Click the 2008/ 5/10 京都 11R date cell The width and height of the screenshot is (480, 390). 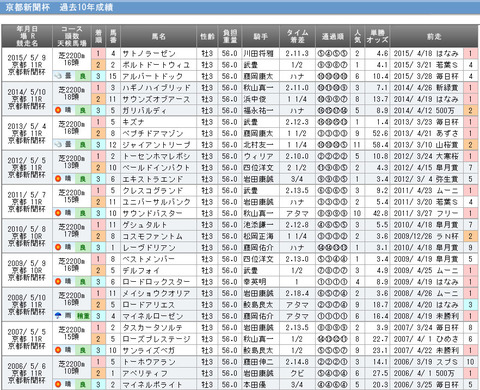[27, 304]
